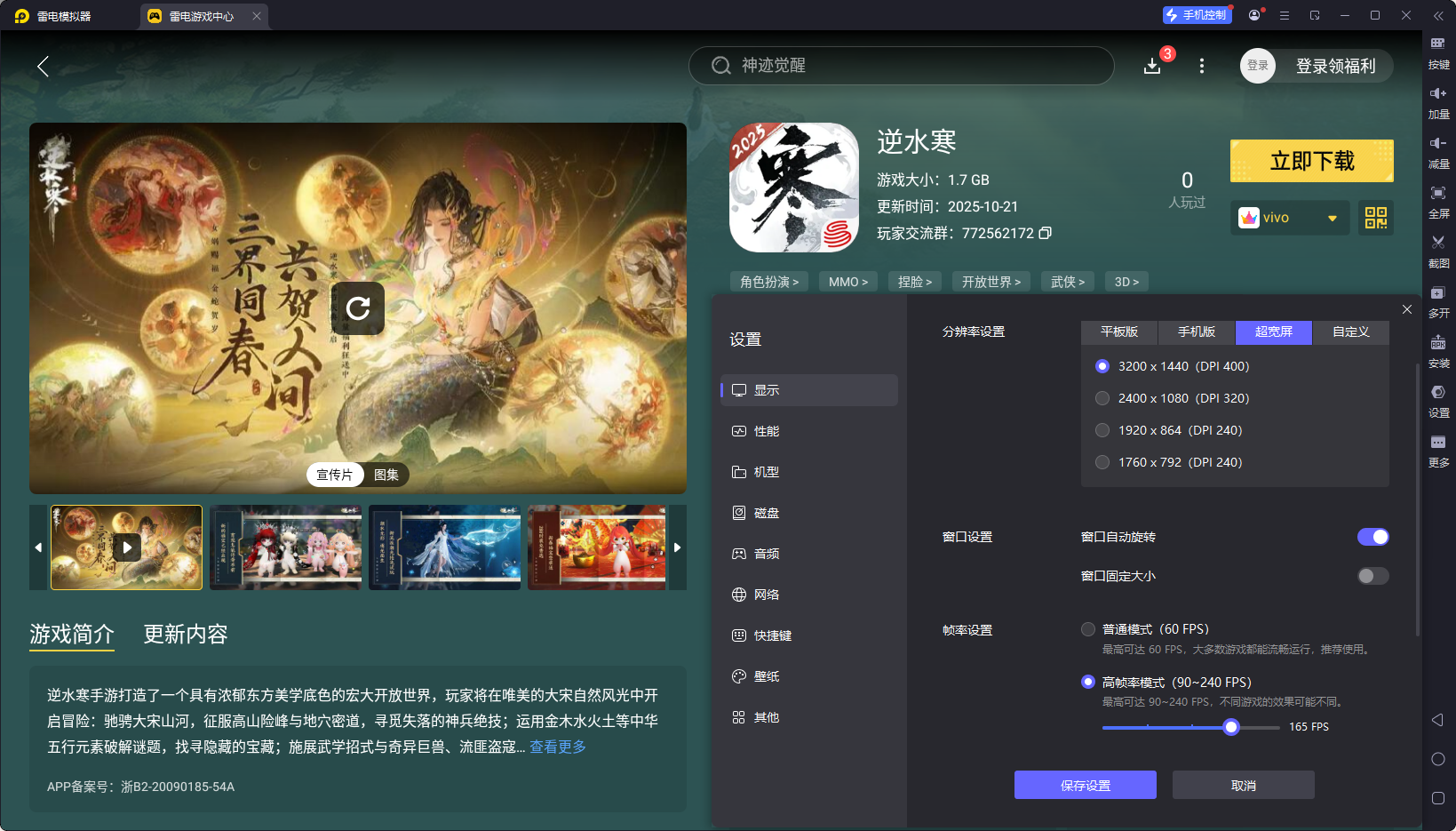Click 取消 to discard settings
1456x831 pixels.
point(1244,785)
